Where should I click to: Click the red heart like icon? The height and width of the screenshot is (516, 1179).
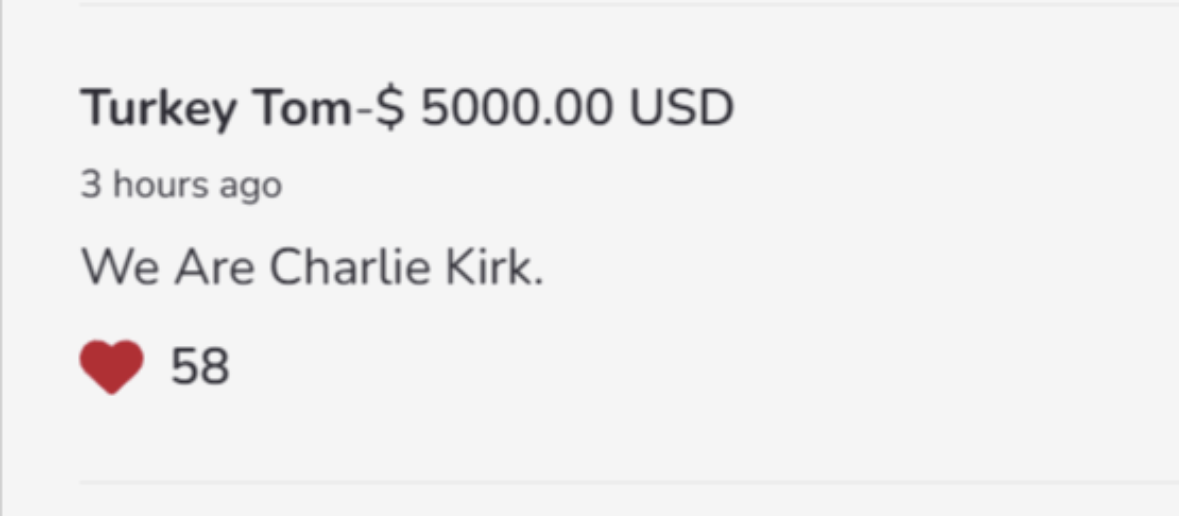112,366
